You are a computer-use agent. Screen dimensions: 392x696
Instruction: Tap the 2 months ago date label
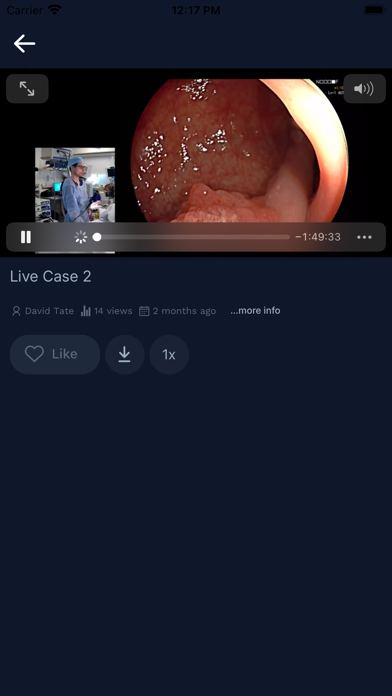(184, 311)
